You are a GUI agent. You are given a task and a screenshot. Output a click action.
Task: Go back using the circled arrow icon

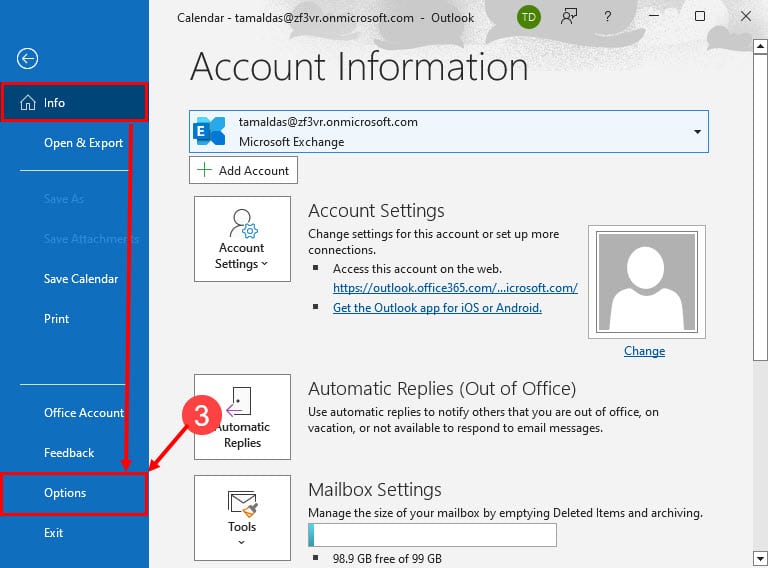tap(27, 59)
